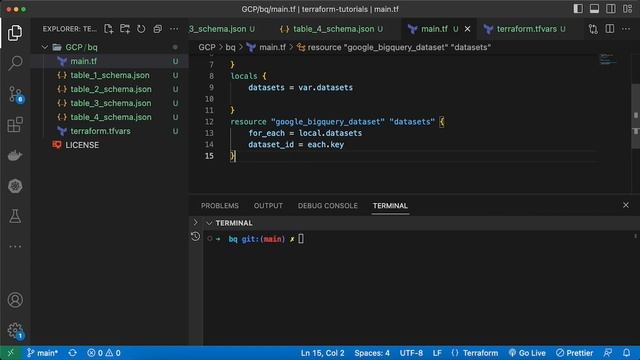This screenshot has height=360, width=640.
Task: Click the GCP breadcrumb segment
Action: click(207, 47)
